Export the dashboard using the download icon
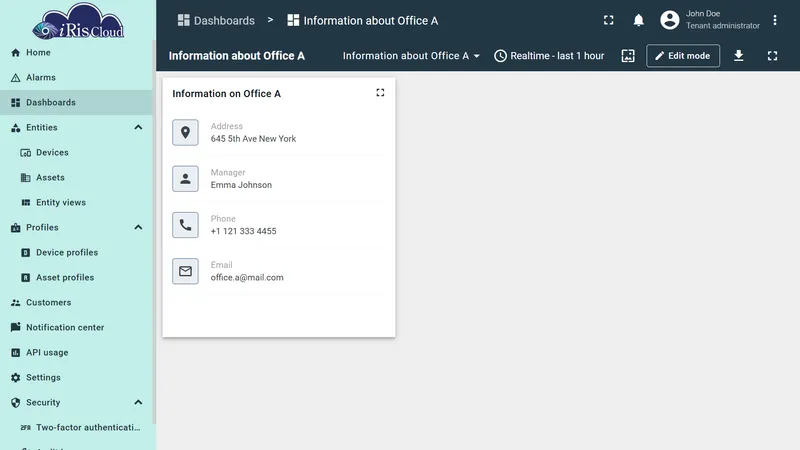800x450 pixels. pos(738,56)
